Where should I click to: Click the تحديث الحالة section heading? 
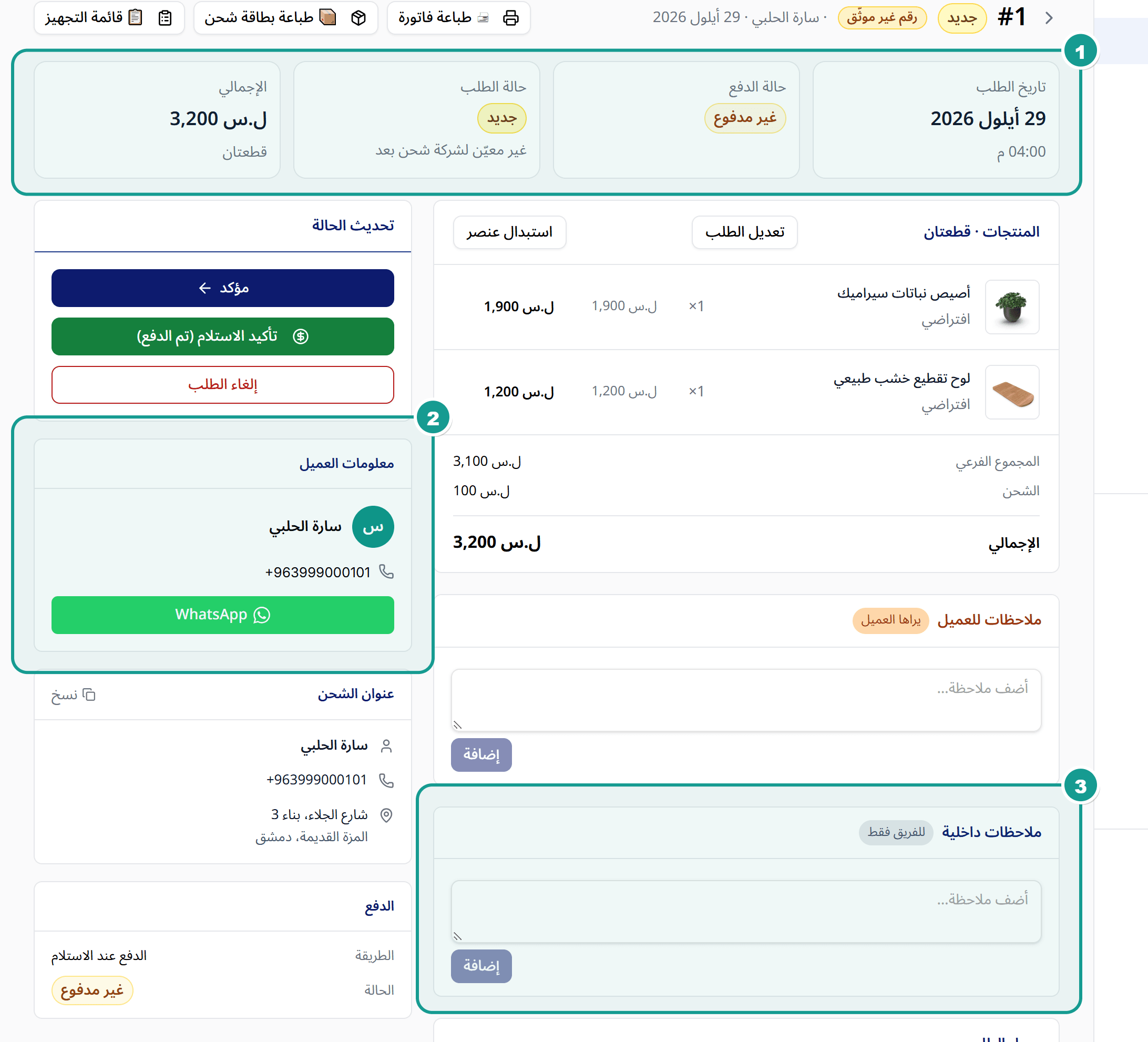(353, 226)
